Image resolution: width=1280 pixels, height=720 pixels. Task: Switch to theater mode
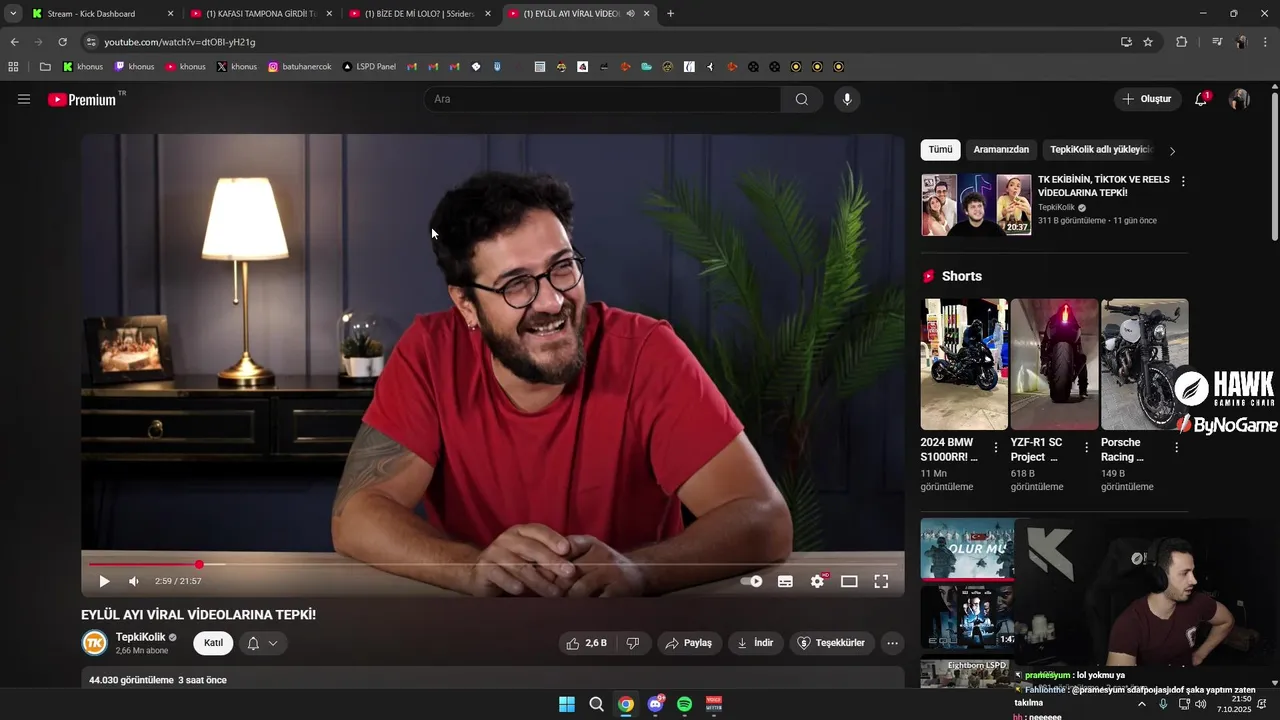click(x=849, y=581)
